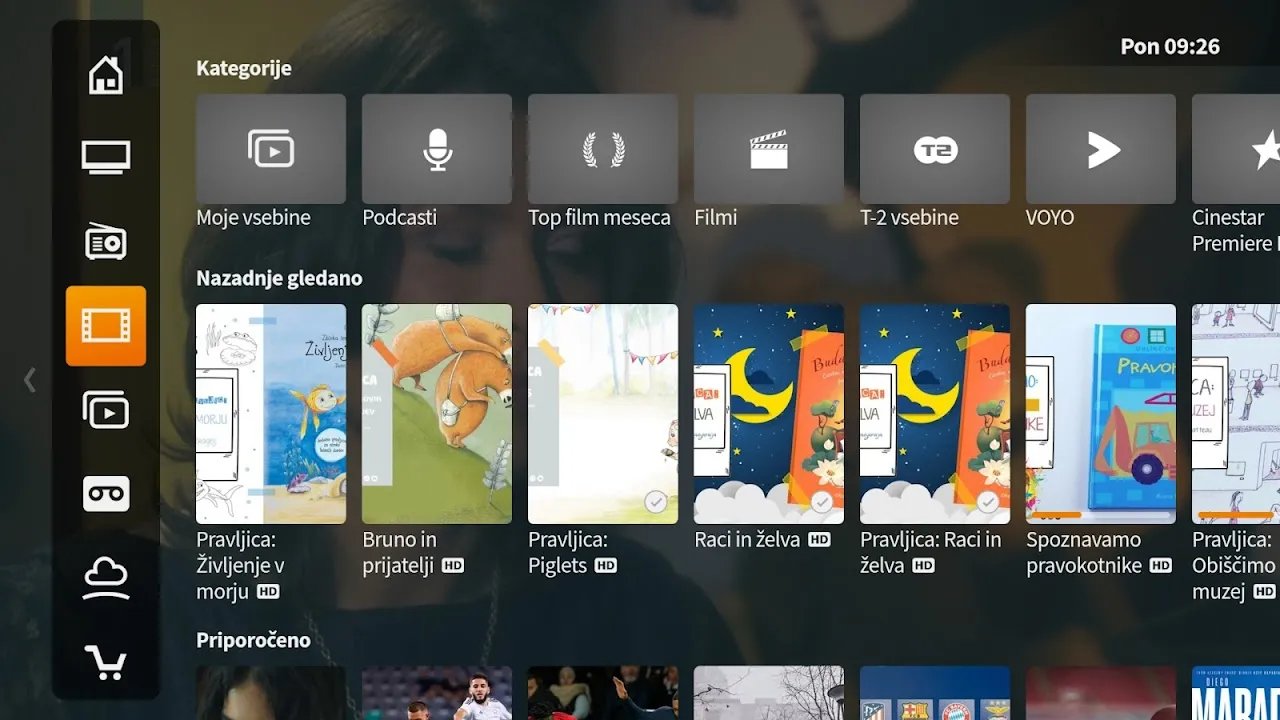Open the T-2 vsebine tile
Image resolution: width=1280 pixels, height=720 pixels.
(x=935, y=149)
